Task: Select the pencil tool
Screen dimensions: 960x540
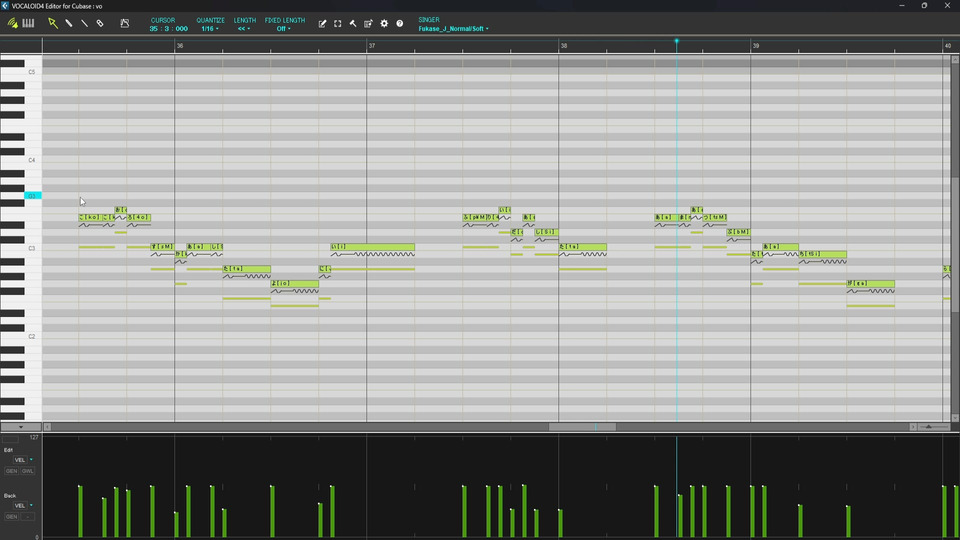Action: coord(68,23)
